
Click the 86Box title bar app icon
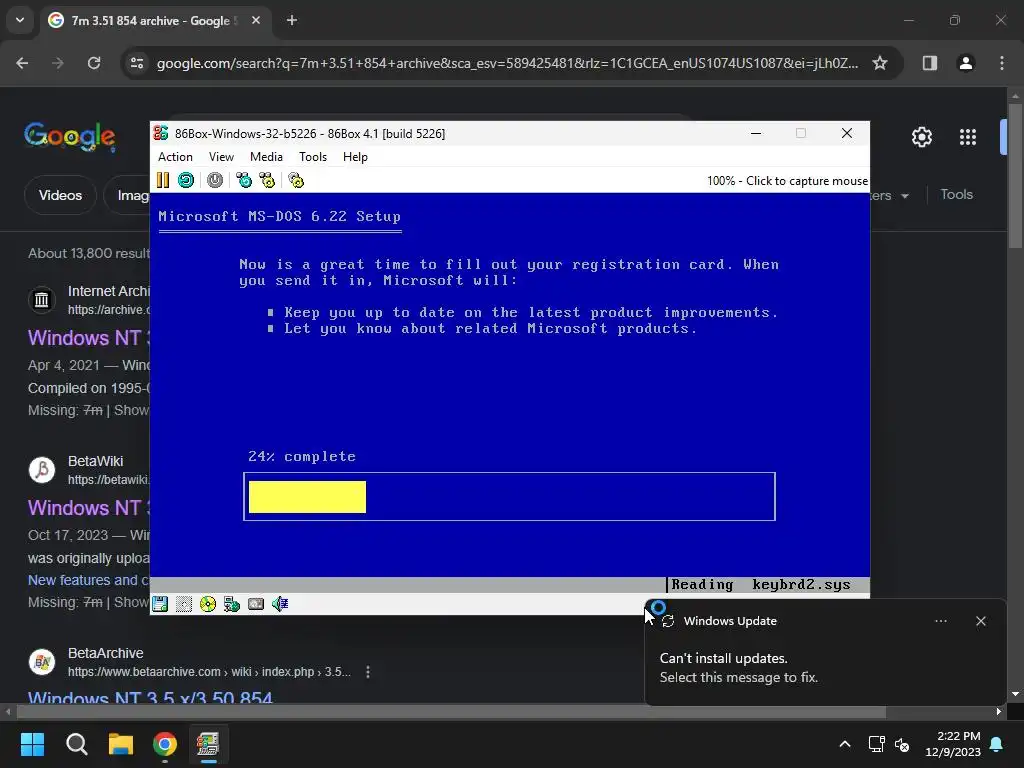pyautogui.click(x=161, y=133)
